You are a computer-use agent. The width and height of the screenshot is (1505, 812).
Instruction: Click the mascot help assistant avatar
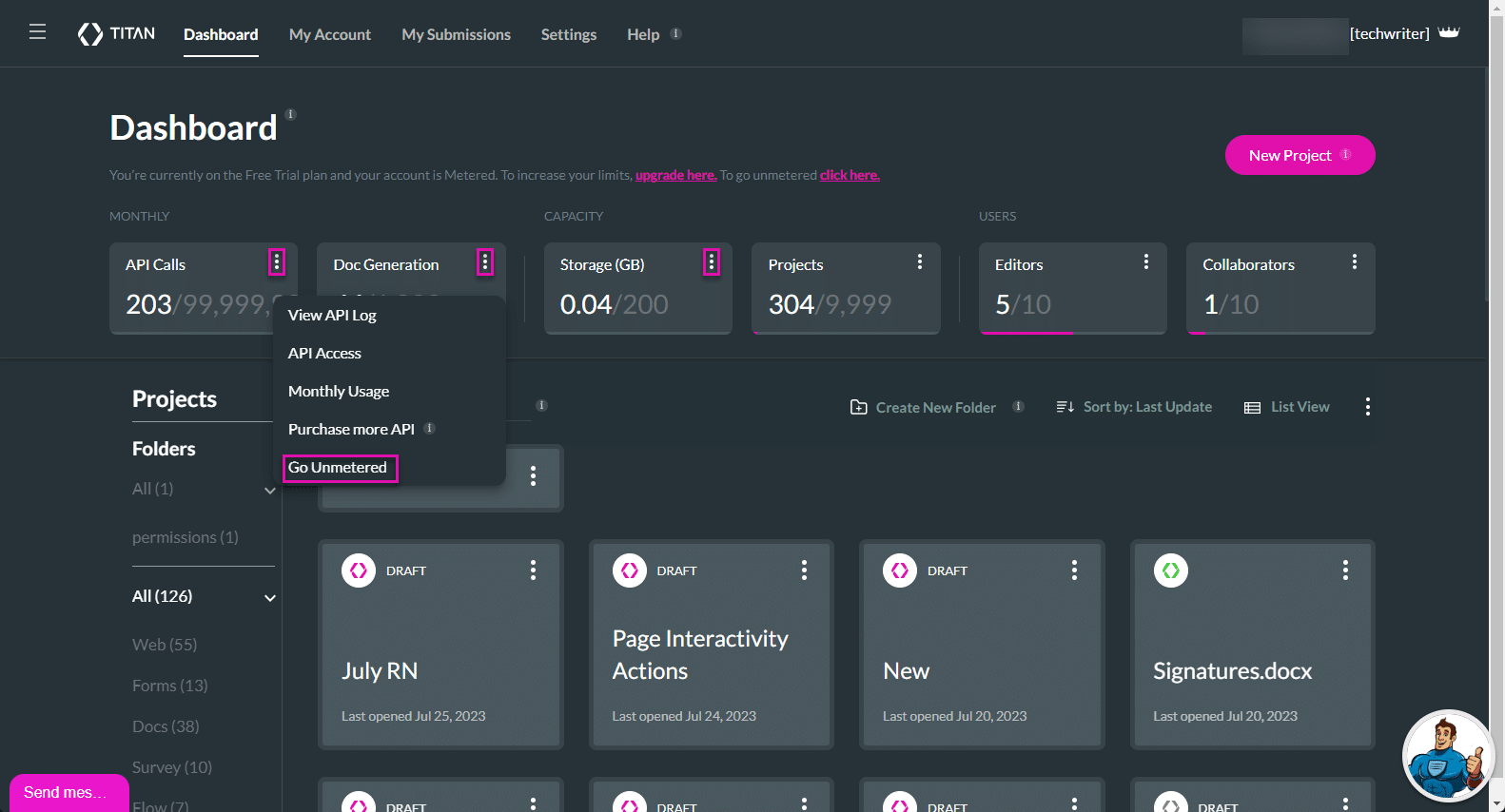1447,757
